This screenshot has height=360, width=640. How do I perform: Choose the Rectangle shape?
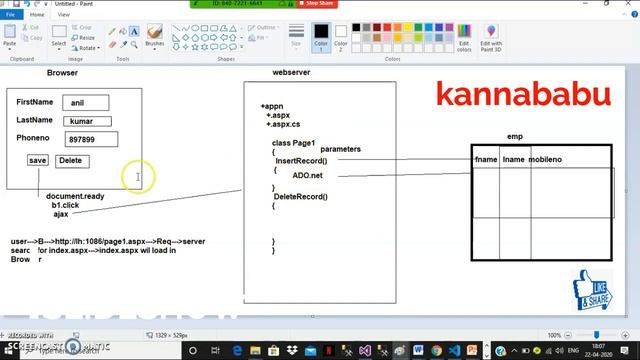[204, 28]
